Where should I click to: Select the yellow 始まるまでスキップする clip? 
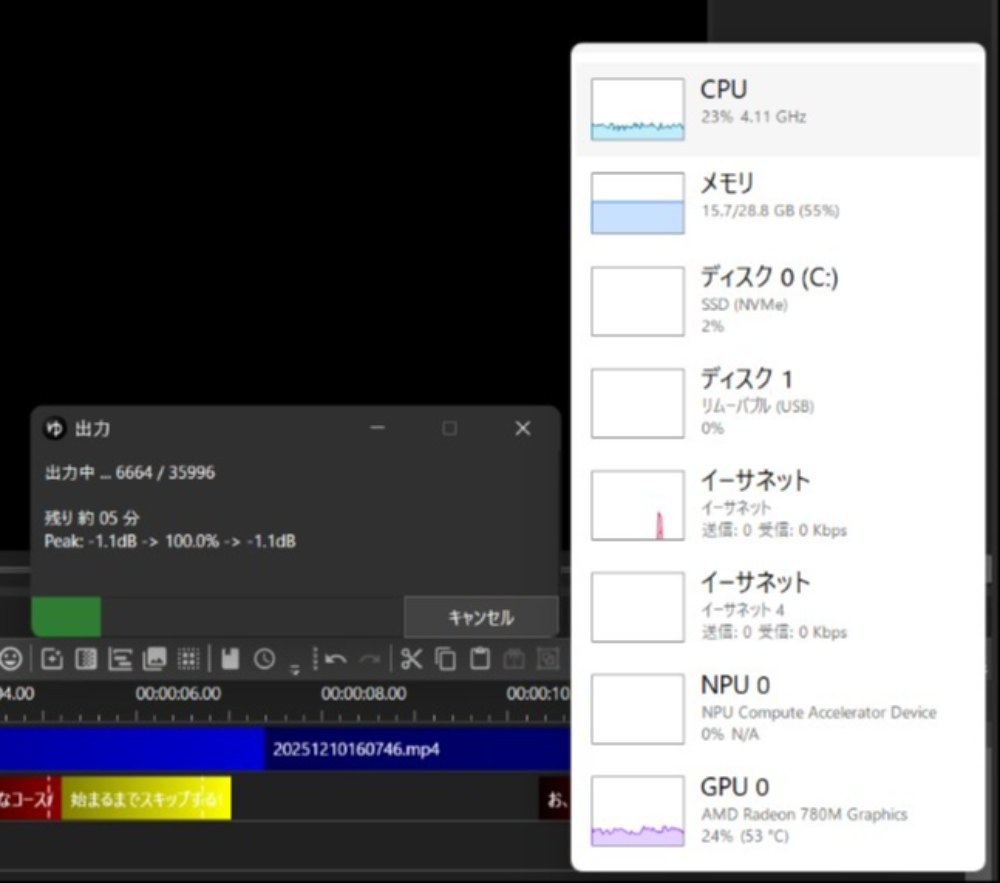[146, 798]
